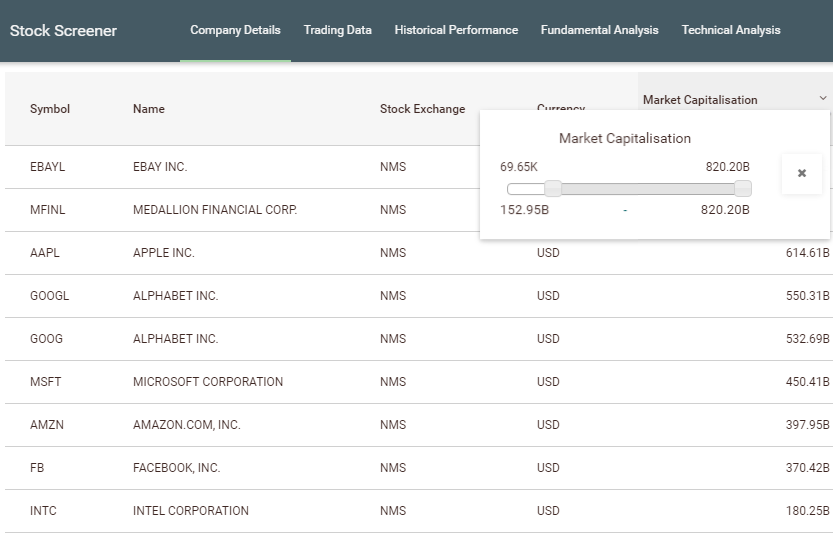This screenshot has height=540, width=833.
Task: Open the Trading Data tab
Action: [337, 30]
